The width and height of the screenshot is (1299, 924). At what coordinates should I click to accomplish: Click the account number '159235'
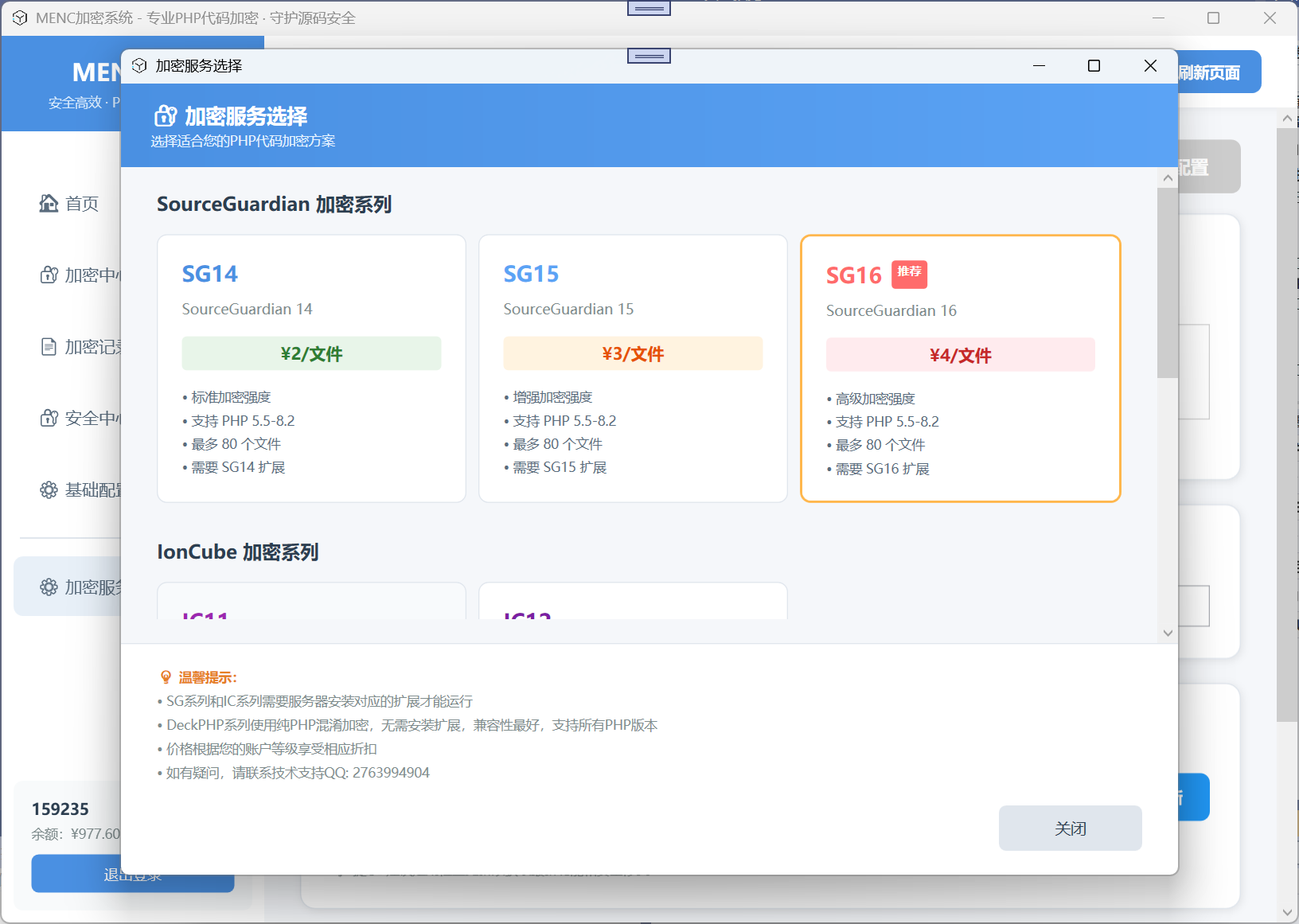60,809
